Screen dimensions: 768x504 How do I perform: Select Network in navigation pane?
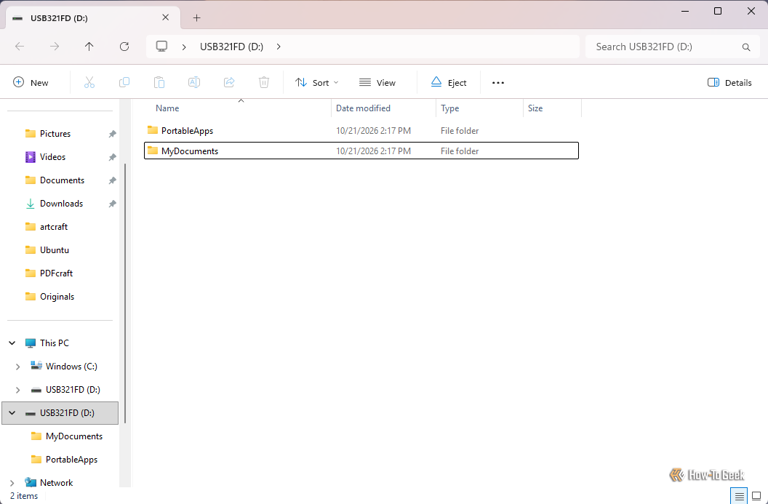point(56,483)
